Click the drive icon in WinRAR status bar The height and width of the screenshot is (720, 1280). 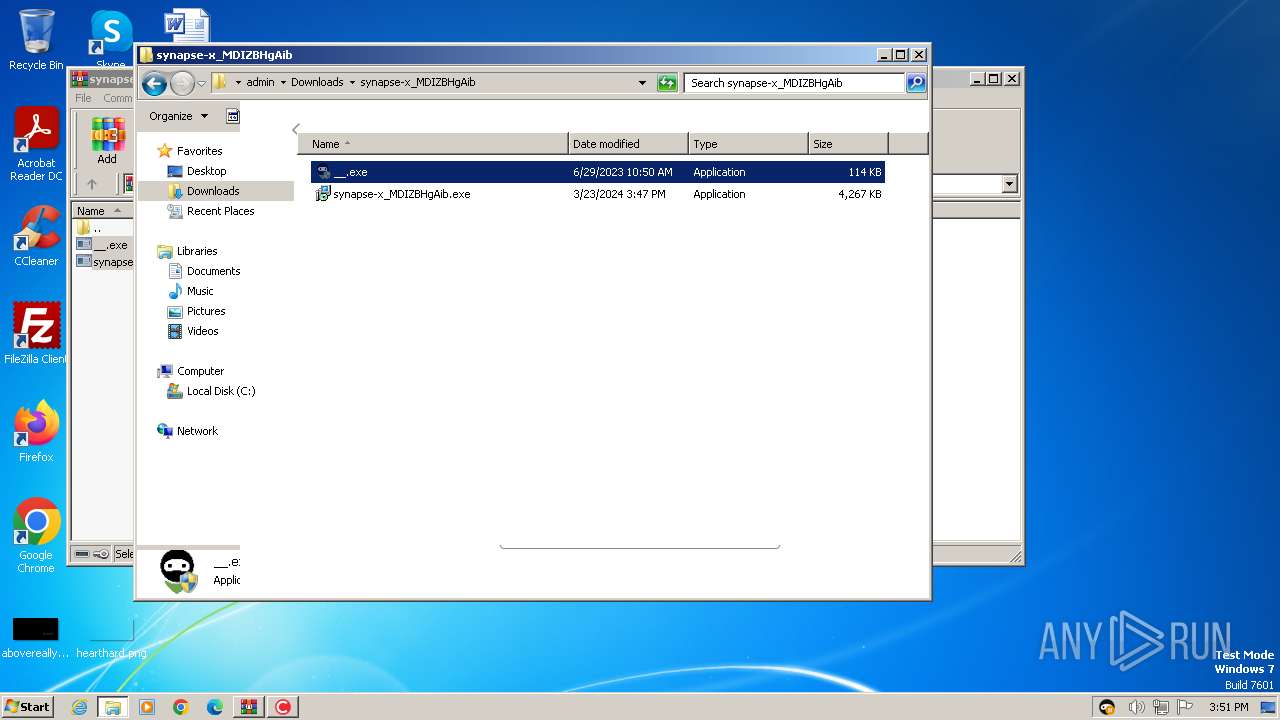[x=82, y=554]
